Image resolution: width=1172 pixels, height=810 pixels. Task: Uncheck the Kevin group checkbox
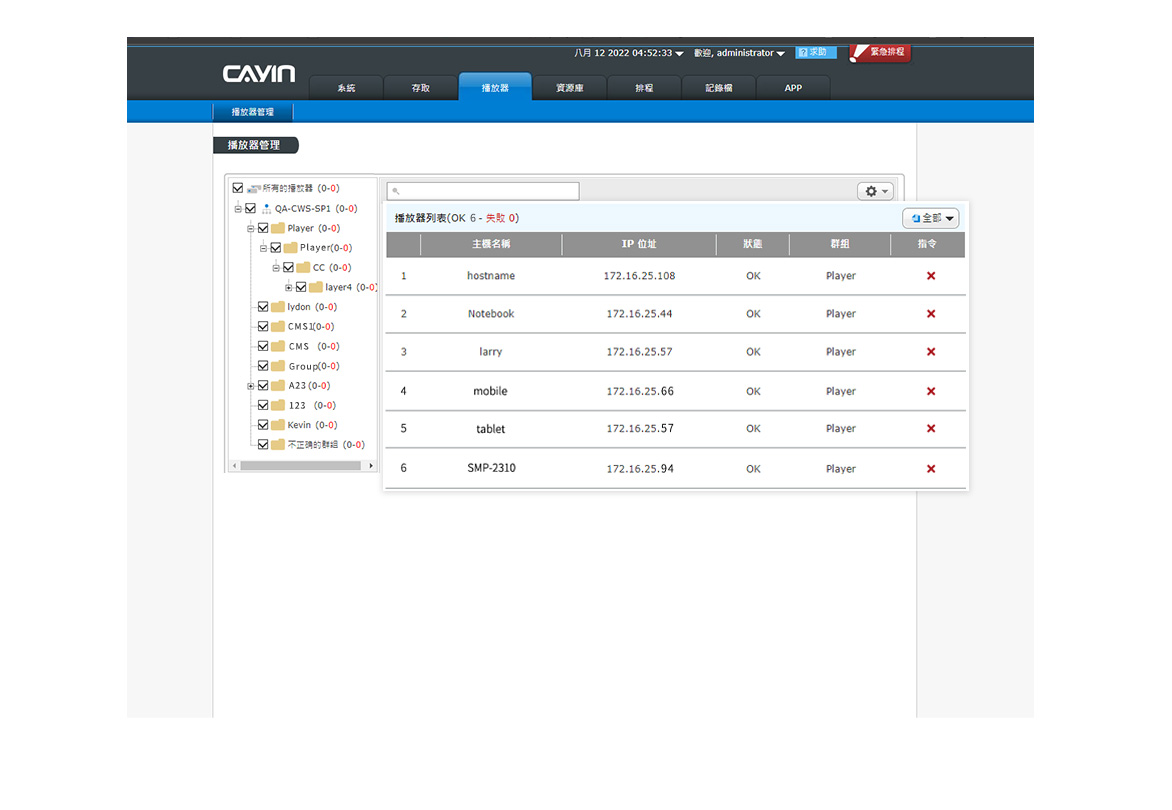263,425
